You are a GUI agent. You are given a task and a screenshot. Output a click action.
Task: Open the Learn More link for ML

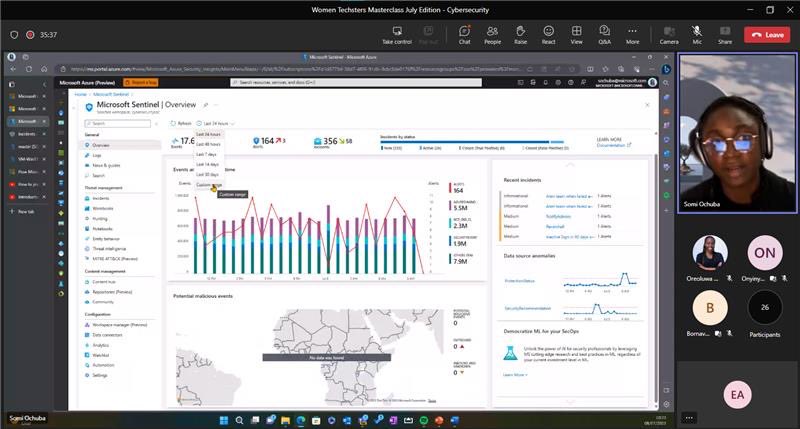click(x=515, y=375)
